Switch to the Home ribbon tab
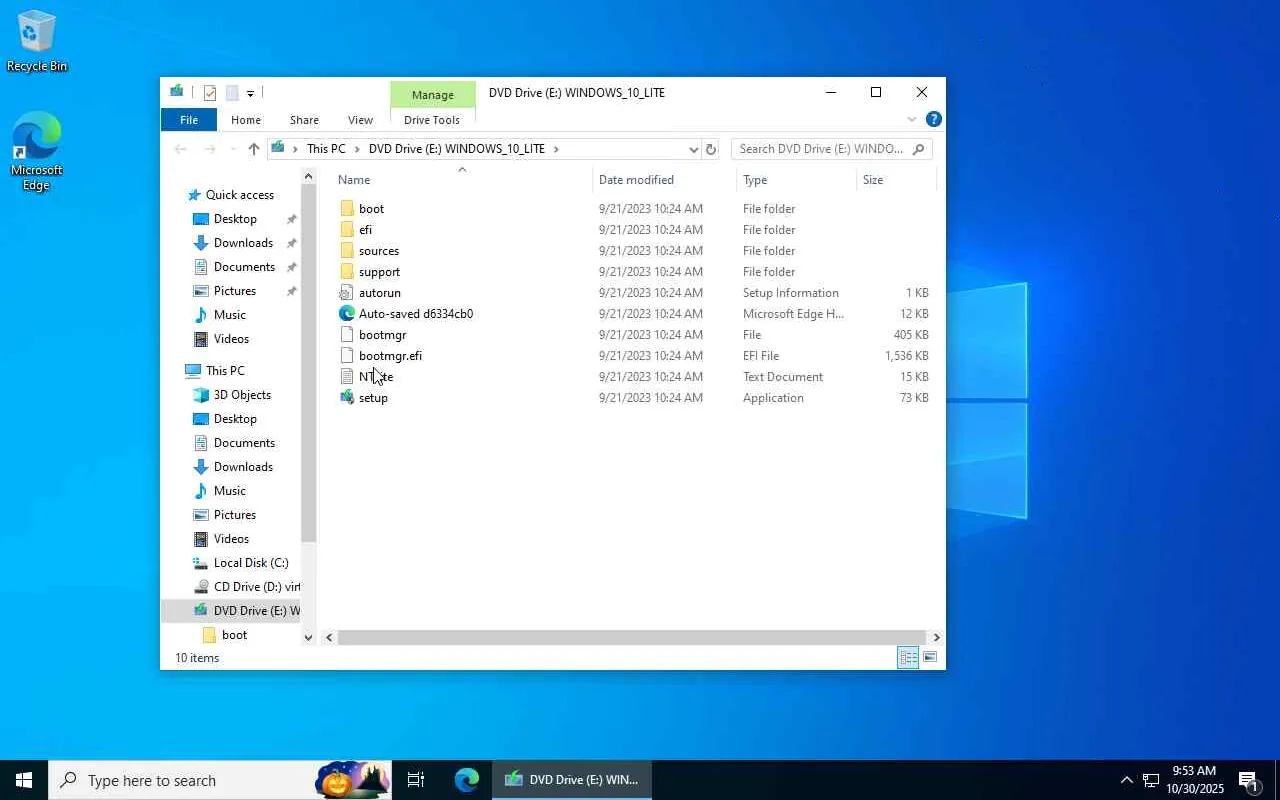 246,120
